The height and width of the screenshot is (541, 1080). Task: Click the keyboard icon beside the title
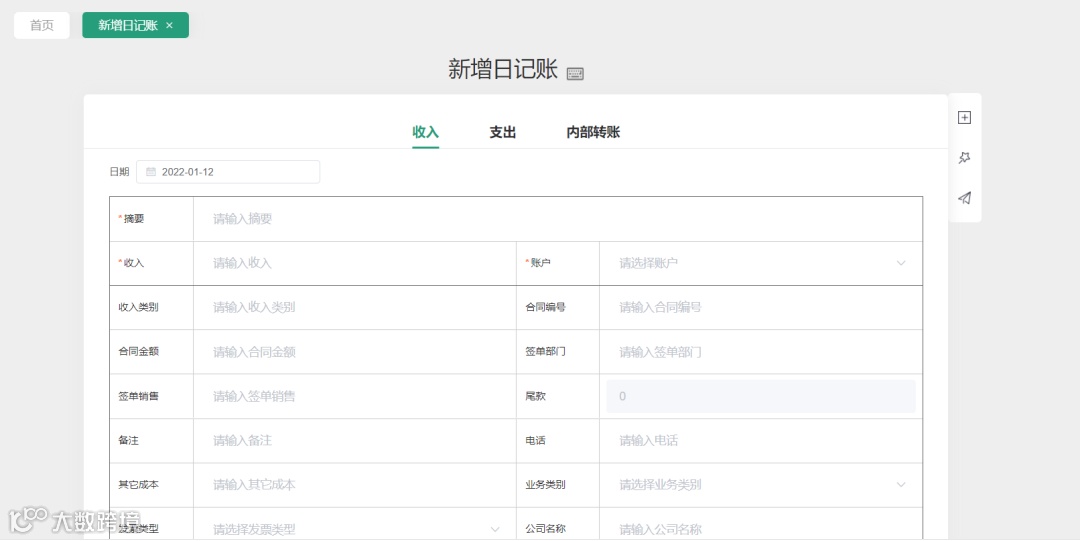pyautogui.click(x=575, y=74)
